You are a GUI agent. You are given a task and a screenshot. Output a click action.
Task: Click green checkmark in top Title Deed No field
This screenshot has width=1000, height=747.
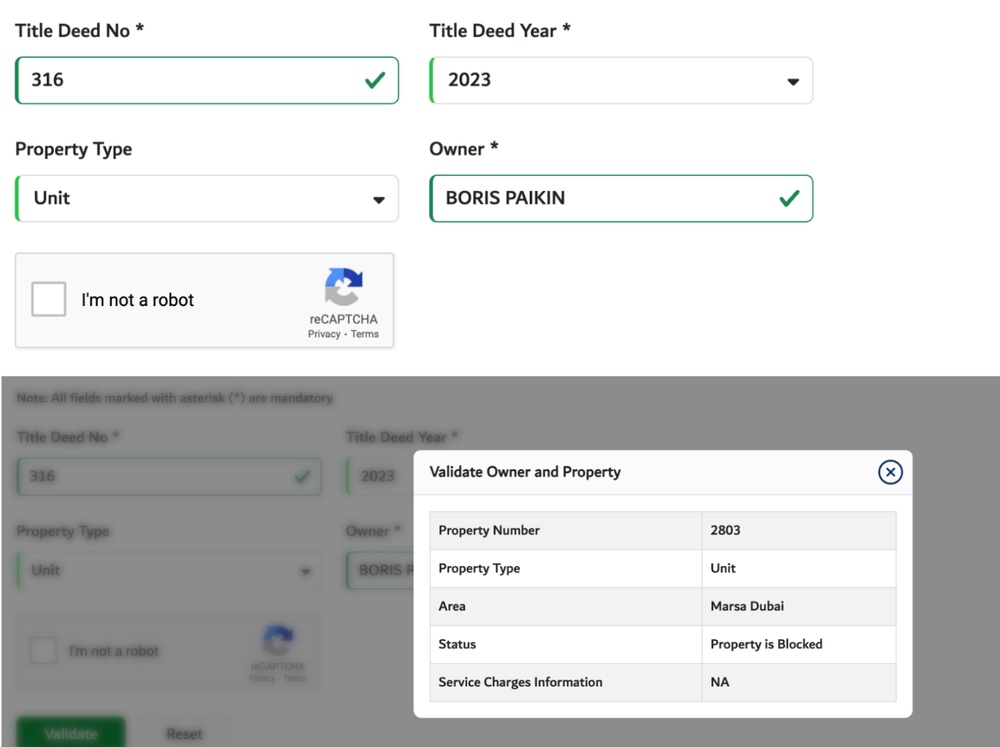[375, 80]
